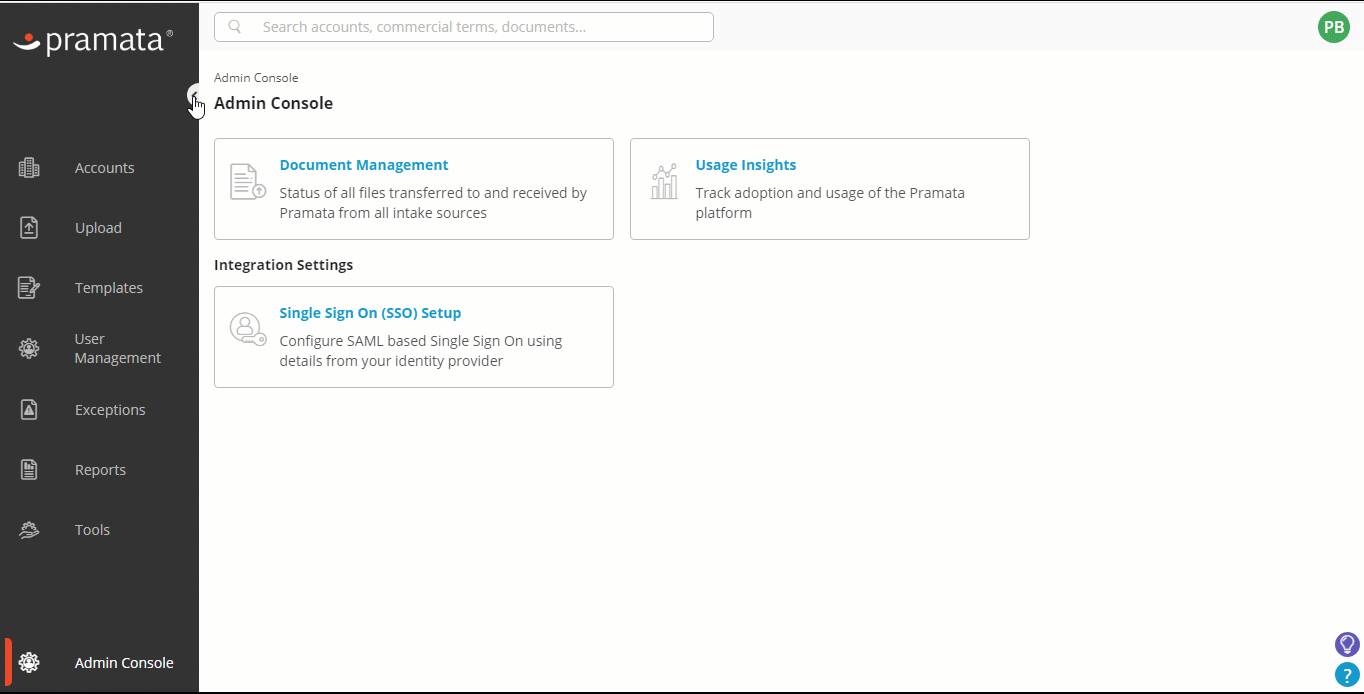Click the Admin Console gear icon
Screen dimensions: 1364x694
coord(29,662)
